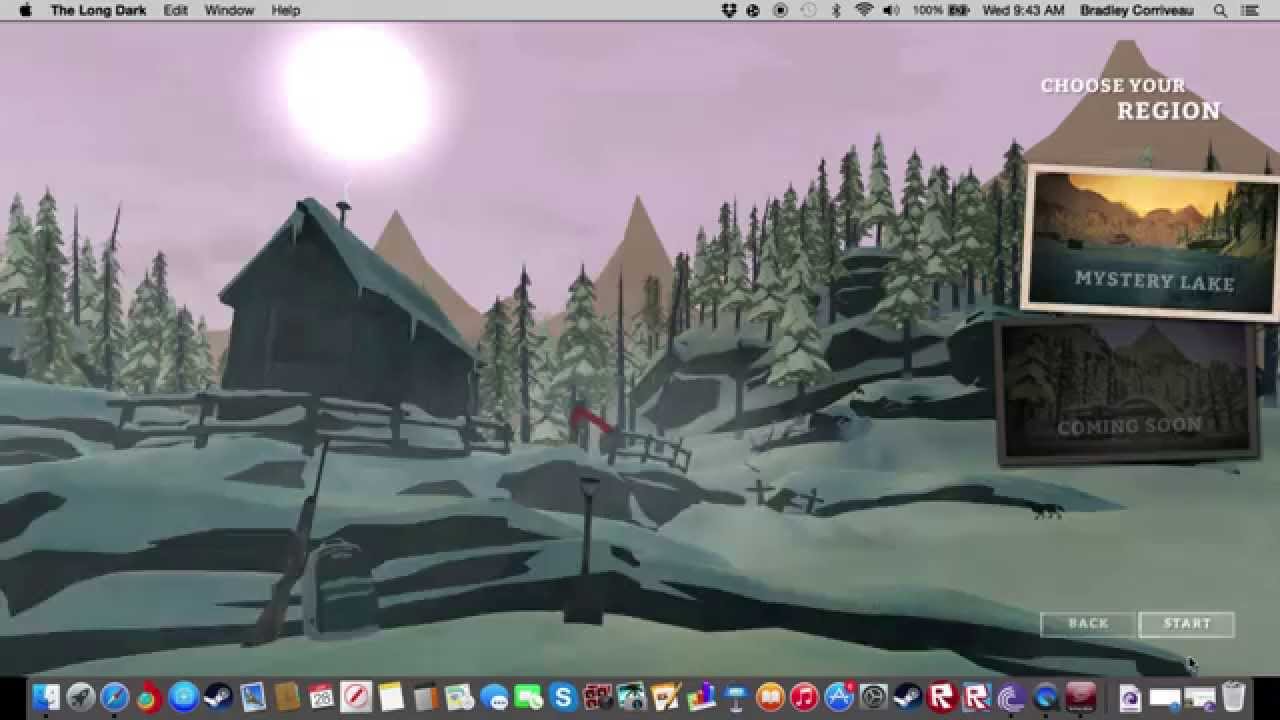
Task: Open the Trash in the dock
Action: (x=1234, y=697)
